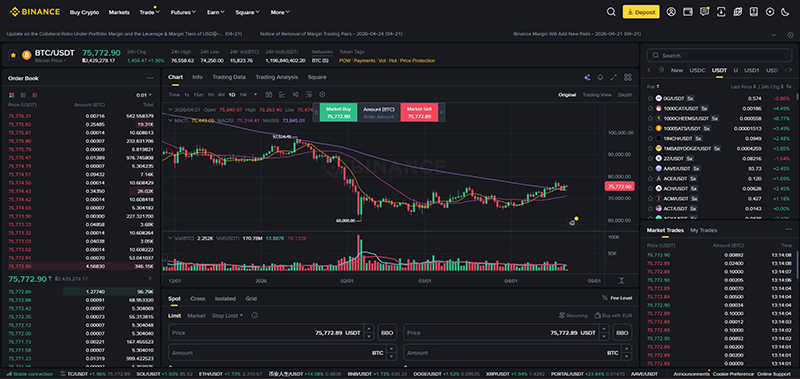Show both buy and sell orders view

tap(11, 95)
